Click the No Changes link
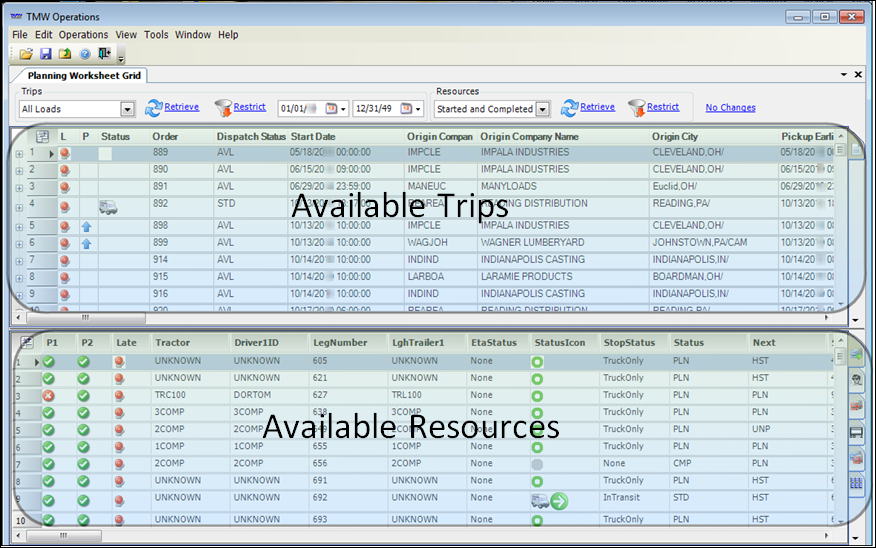876x548 pixels. pyautogui.click(x=730, y=108)
